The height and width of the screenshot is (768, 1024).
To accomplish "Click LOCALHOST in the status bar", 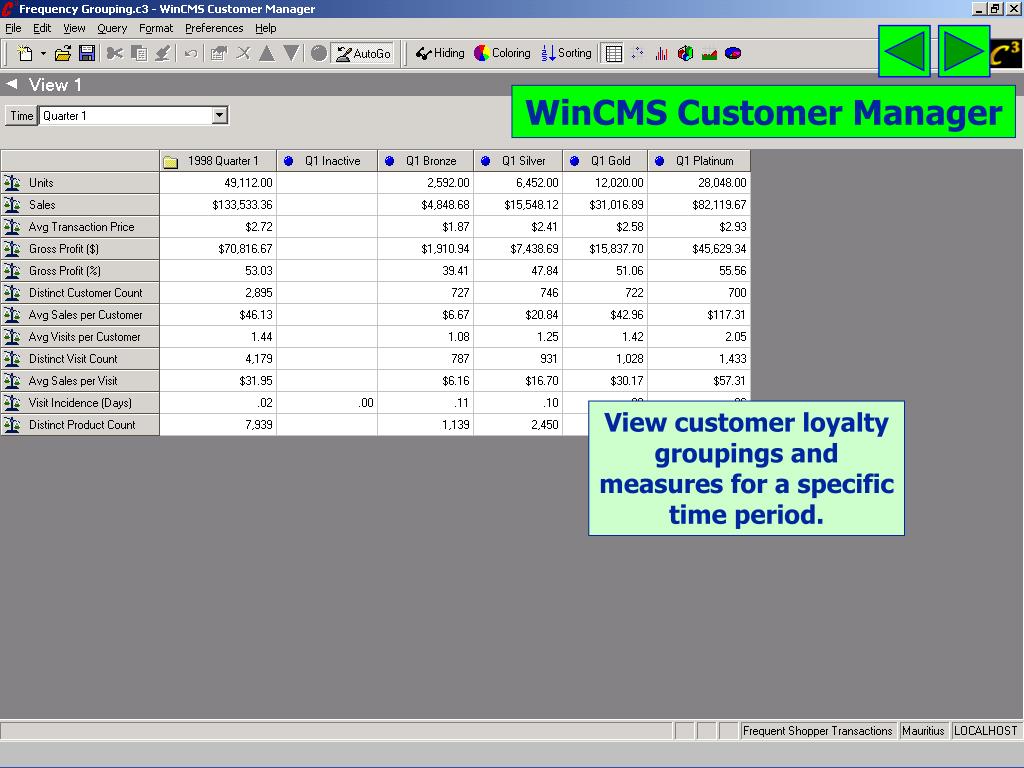I will tap(985, 731).
